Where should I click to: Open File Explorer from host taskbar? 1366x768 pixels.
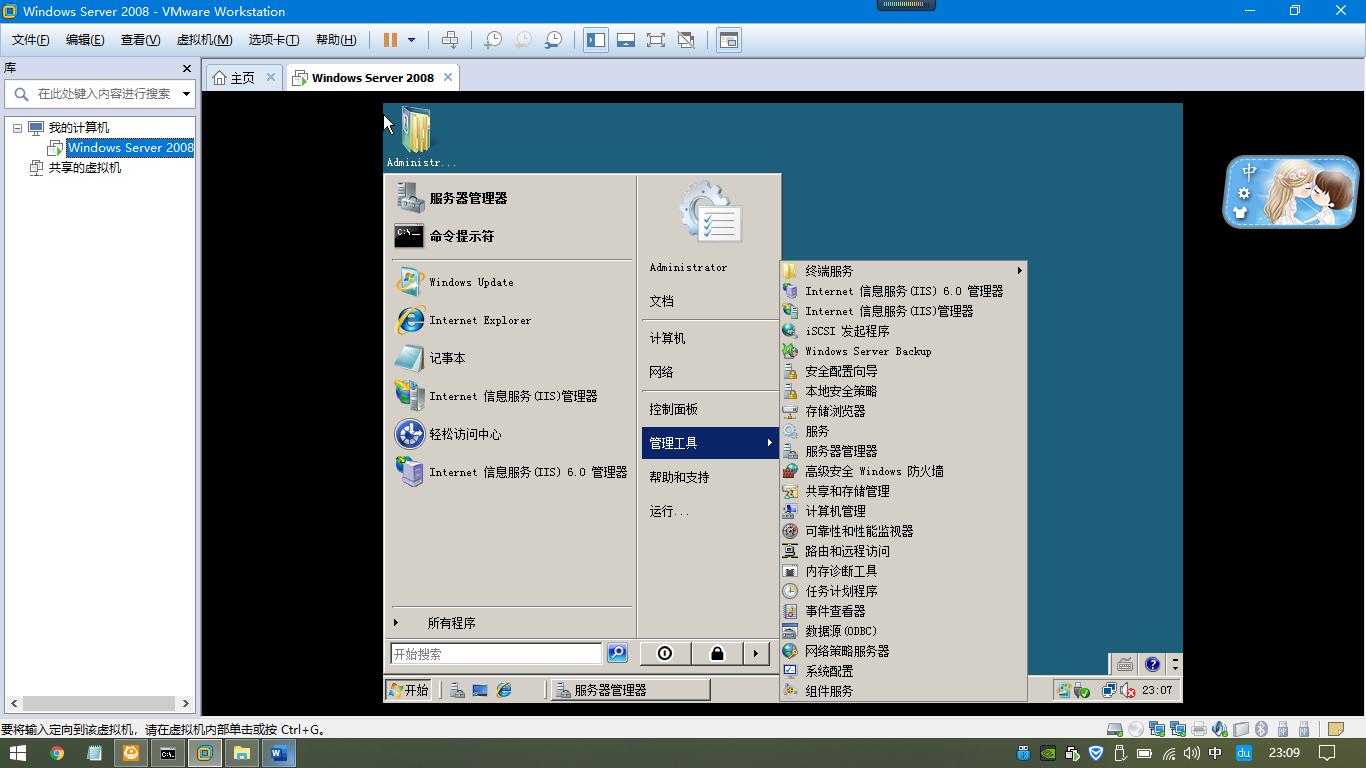[242, 753]
